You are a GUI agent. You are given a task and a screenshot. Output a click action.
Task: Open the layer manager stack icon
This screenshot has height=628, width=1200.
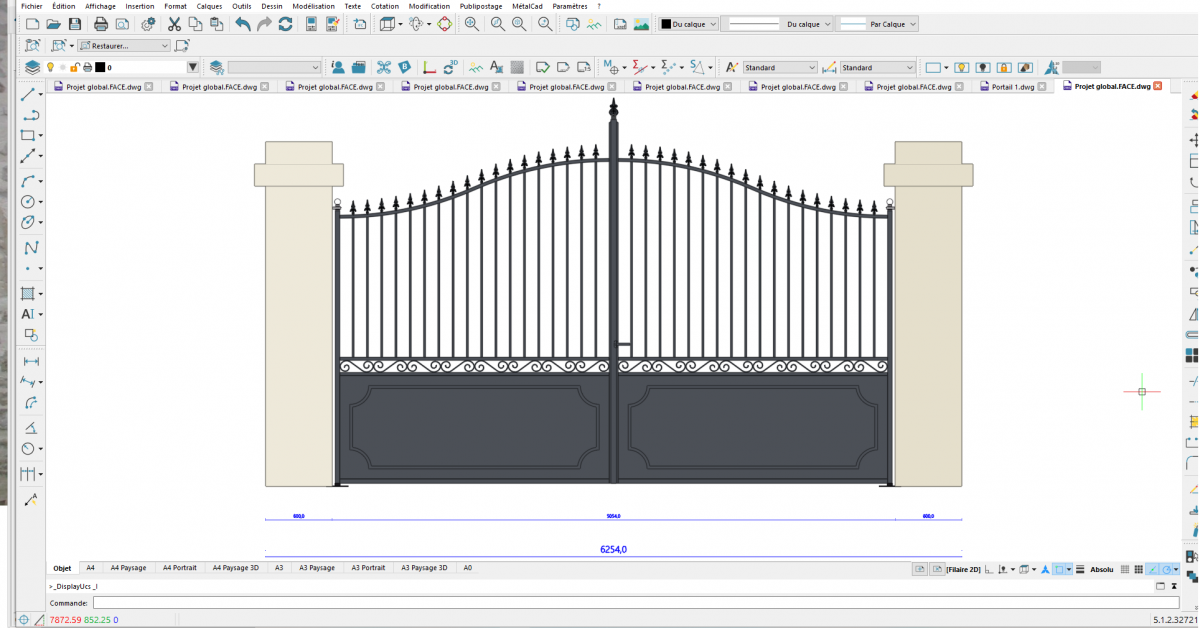pyautogui.click(x=32, y=67)
